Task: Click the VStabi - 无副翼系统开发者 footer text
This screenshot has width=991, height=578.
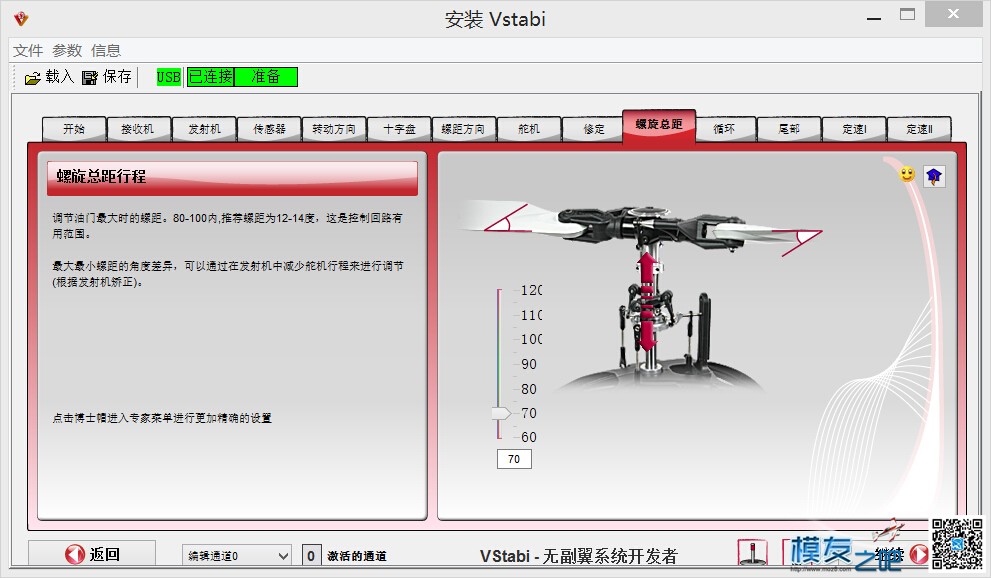Action: tap(578, 556)
